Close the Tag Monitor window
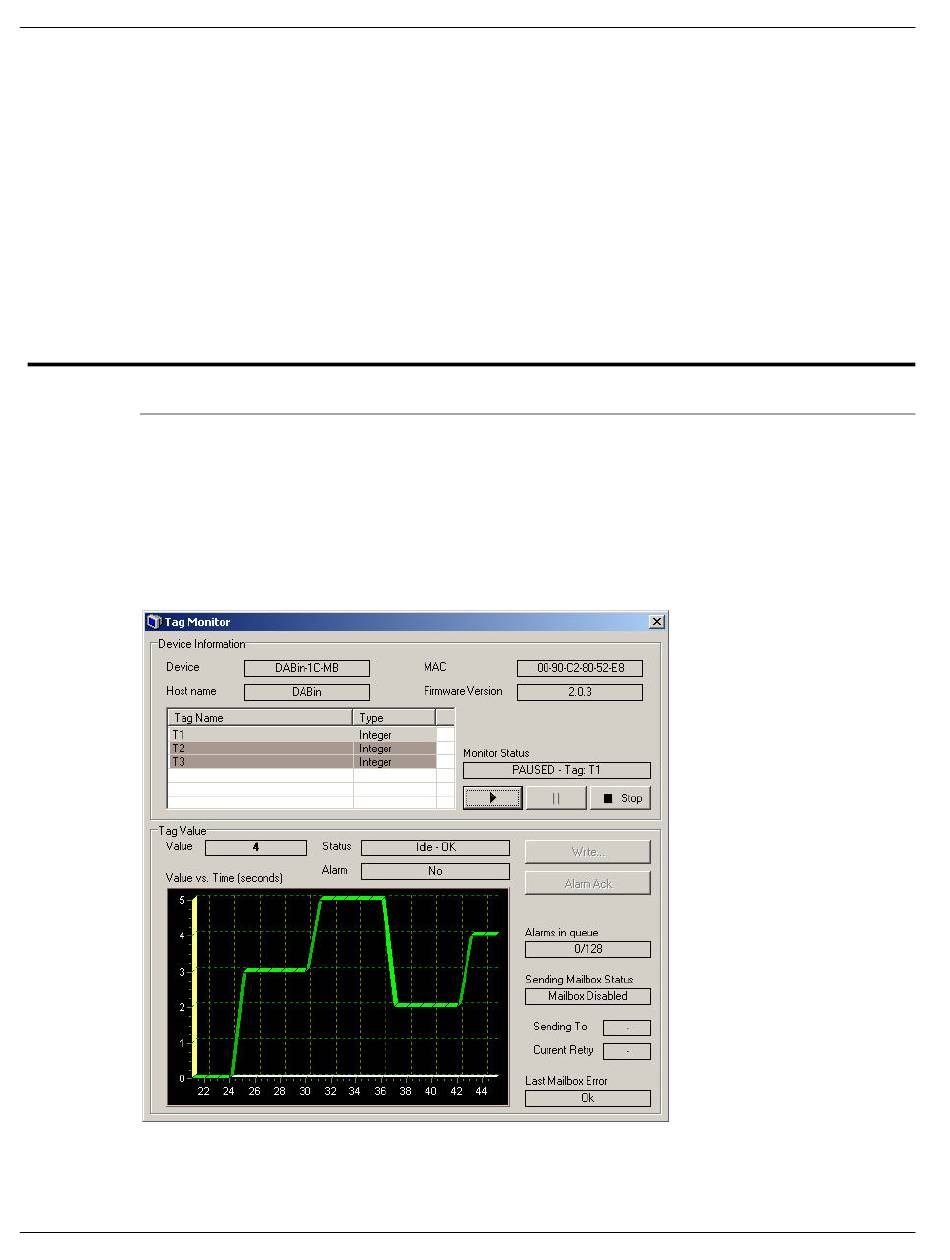Screen dimensions: 950x1260 (657, 622)
